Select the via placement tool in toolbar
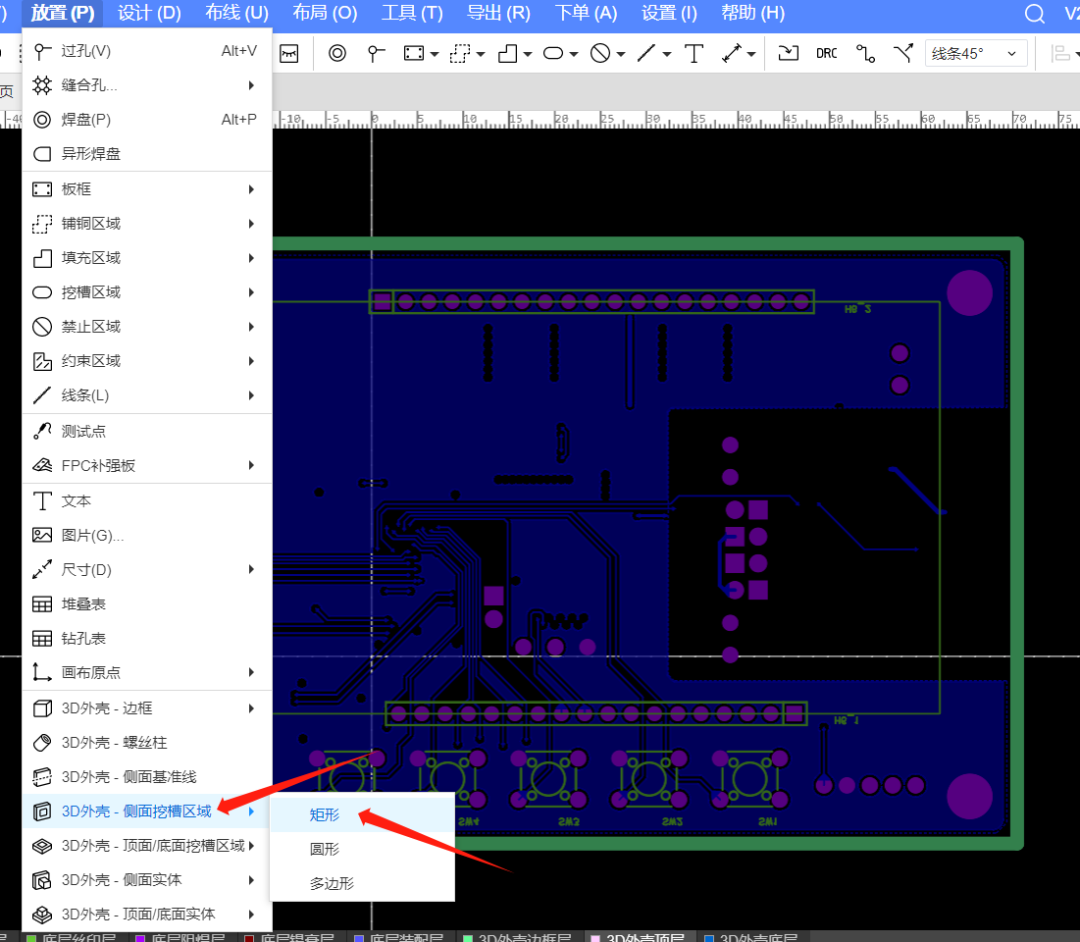The width and height of the screenshot is (1080, 942). (375, 53)
